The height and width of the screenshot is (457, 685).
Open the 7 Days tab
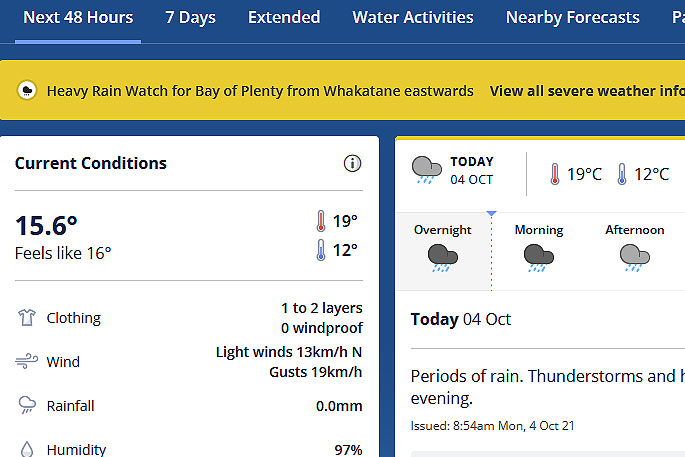coord(190,17)
